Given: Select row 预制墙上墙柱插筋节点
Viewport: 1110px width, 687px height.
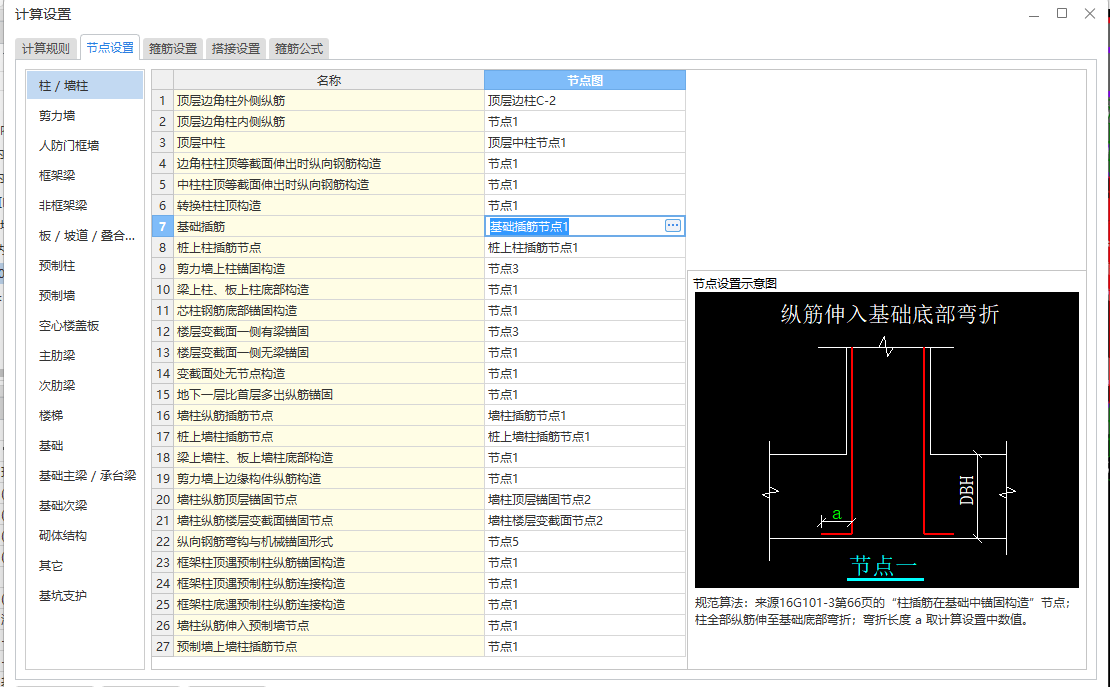Looking at the screenshot, I should [x=328, y=647].
